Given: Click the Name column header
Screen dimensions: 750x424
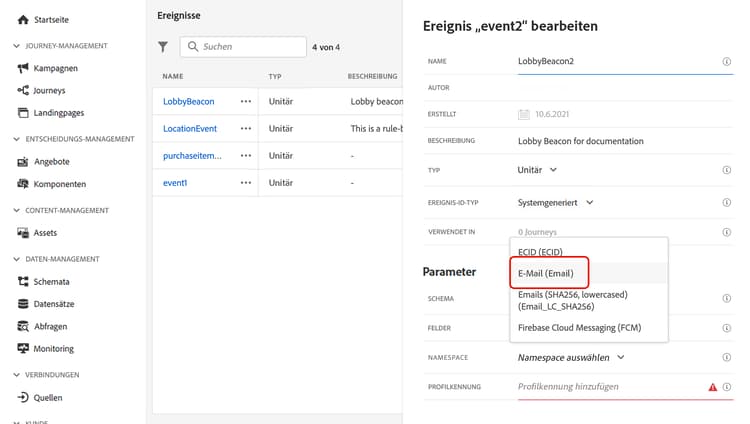Looking at the screenshot, I should (x=173, y=76).
